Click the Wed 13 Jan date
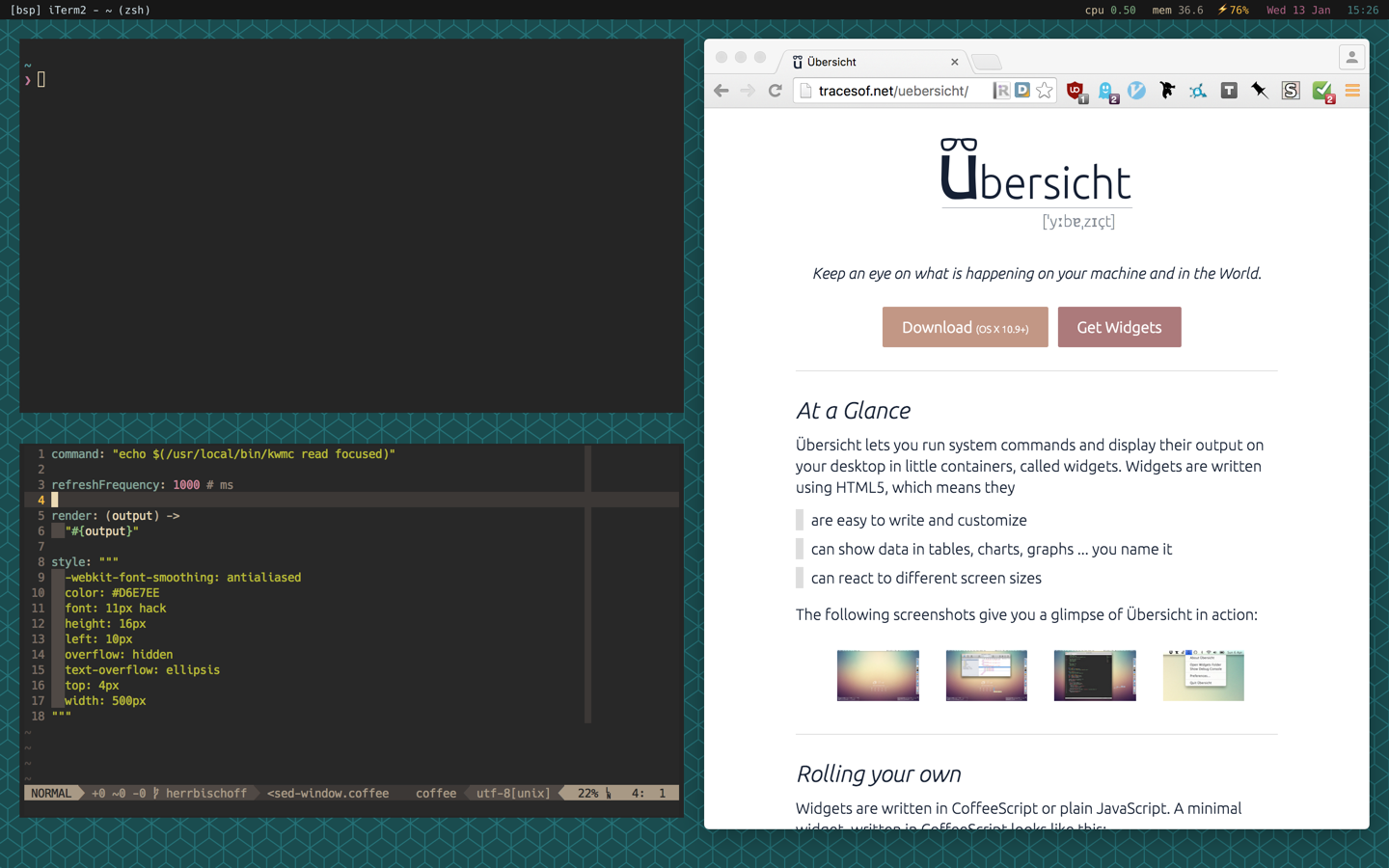The width and height of the screenshot is (1389, 868). (x=1298, y=10)
